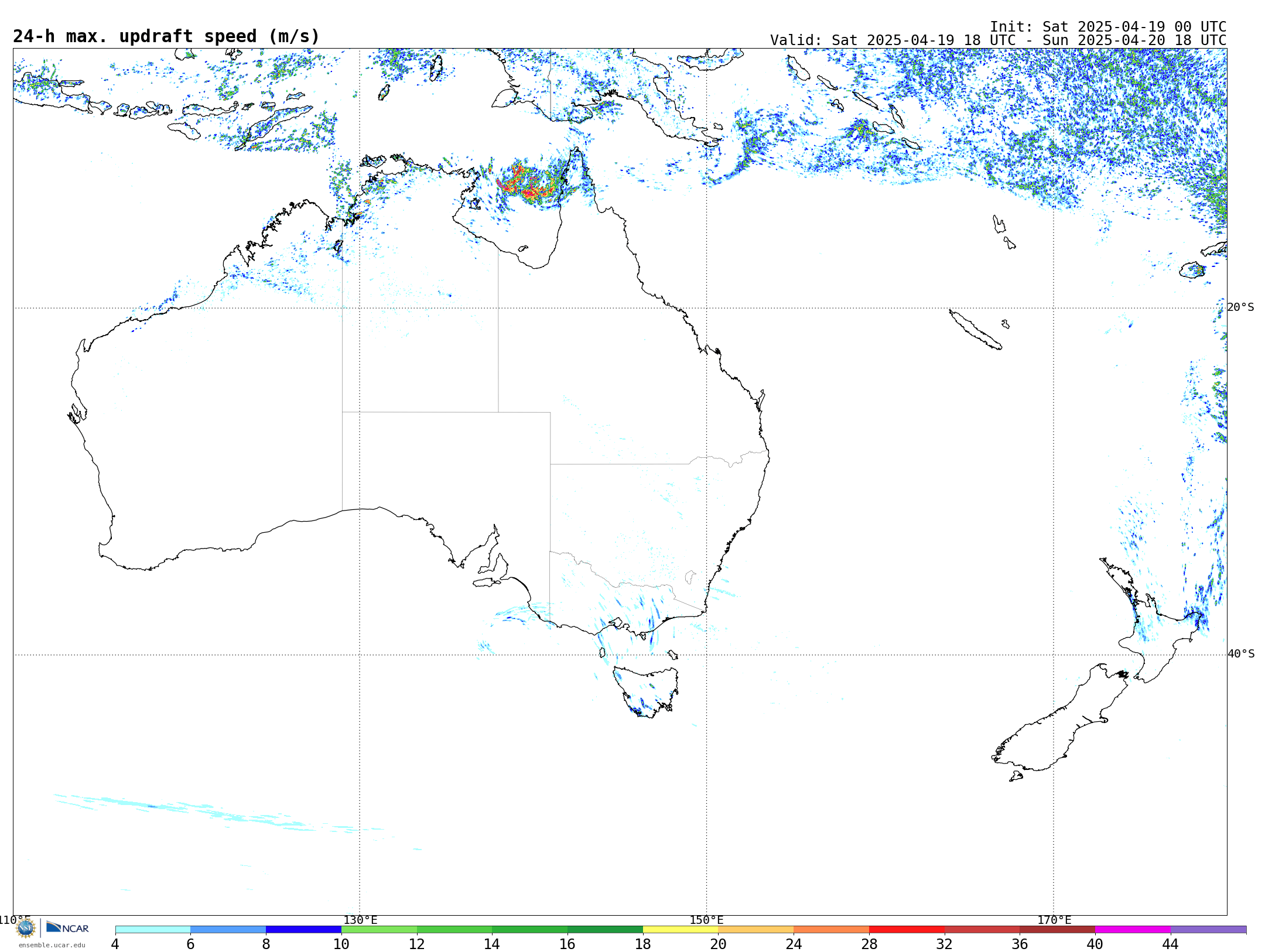Image resolution: width=1265 pixels, height=952 pixels.
Task: Select the light blue 6–8 colorbar segment
Action: point(228,929)
